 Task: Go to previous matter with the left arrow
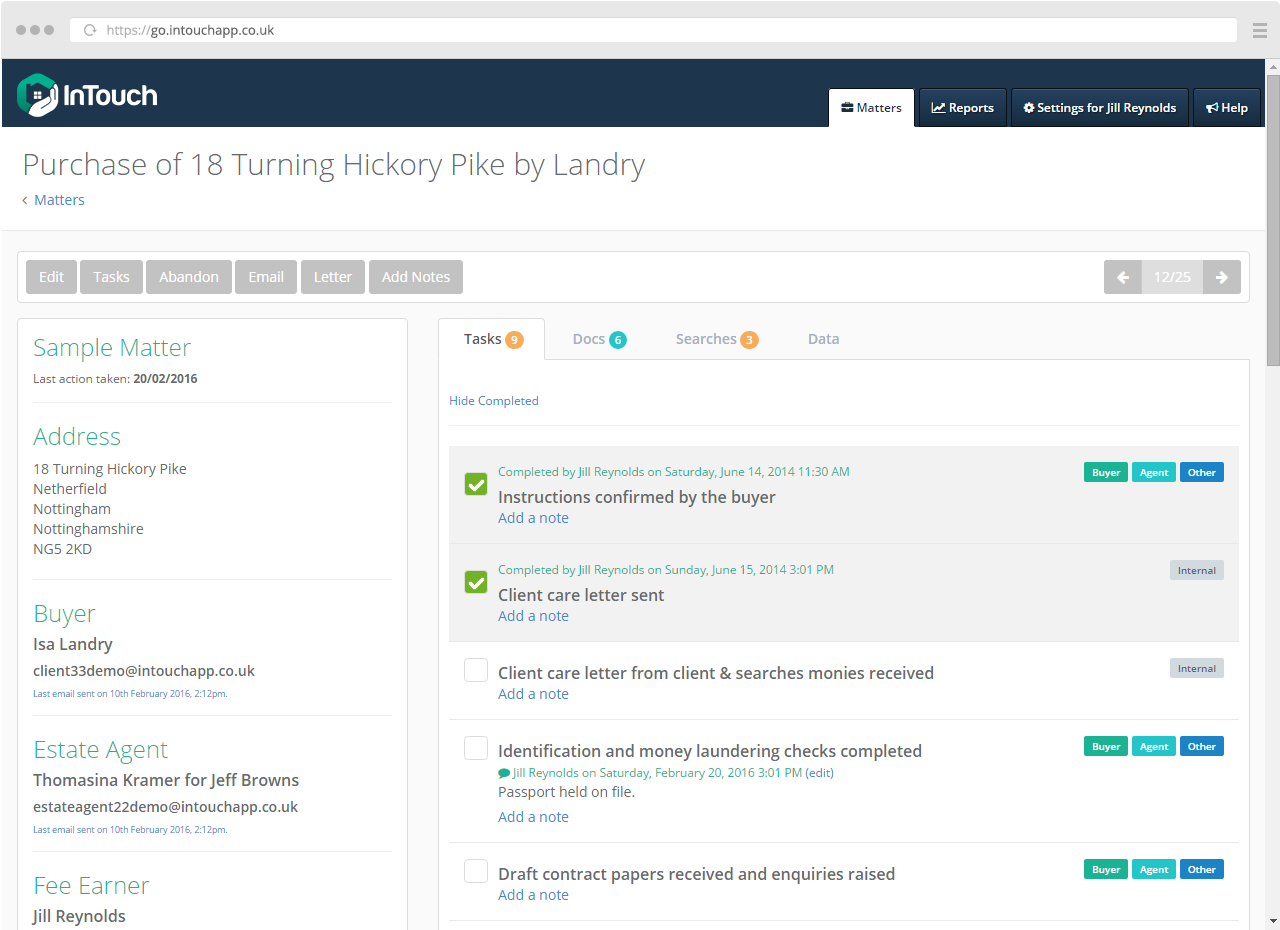pos(1122,277)
